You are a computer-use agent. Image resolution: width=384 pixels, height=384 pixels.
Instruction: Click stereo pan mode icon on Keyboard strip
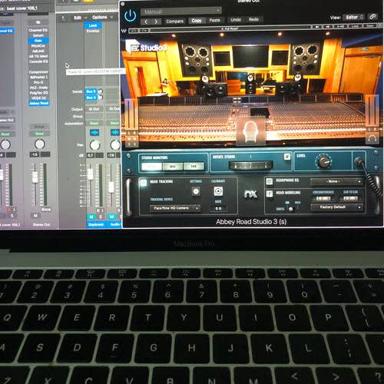94,133
